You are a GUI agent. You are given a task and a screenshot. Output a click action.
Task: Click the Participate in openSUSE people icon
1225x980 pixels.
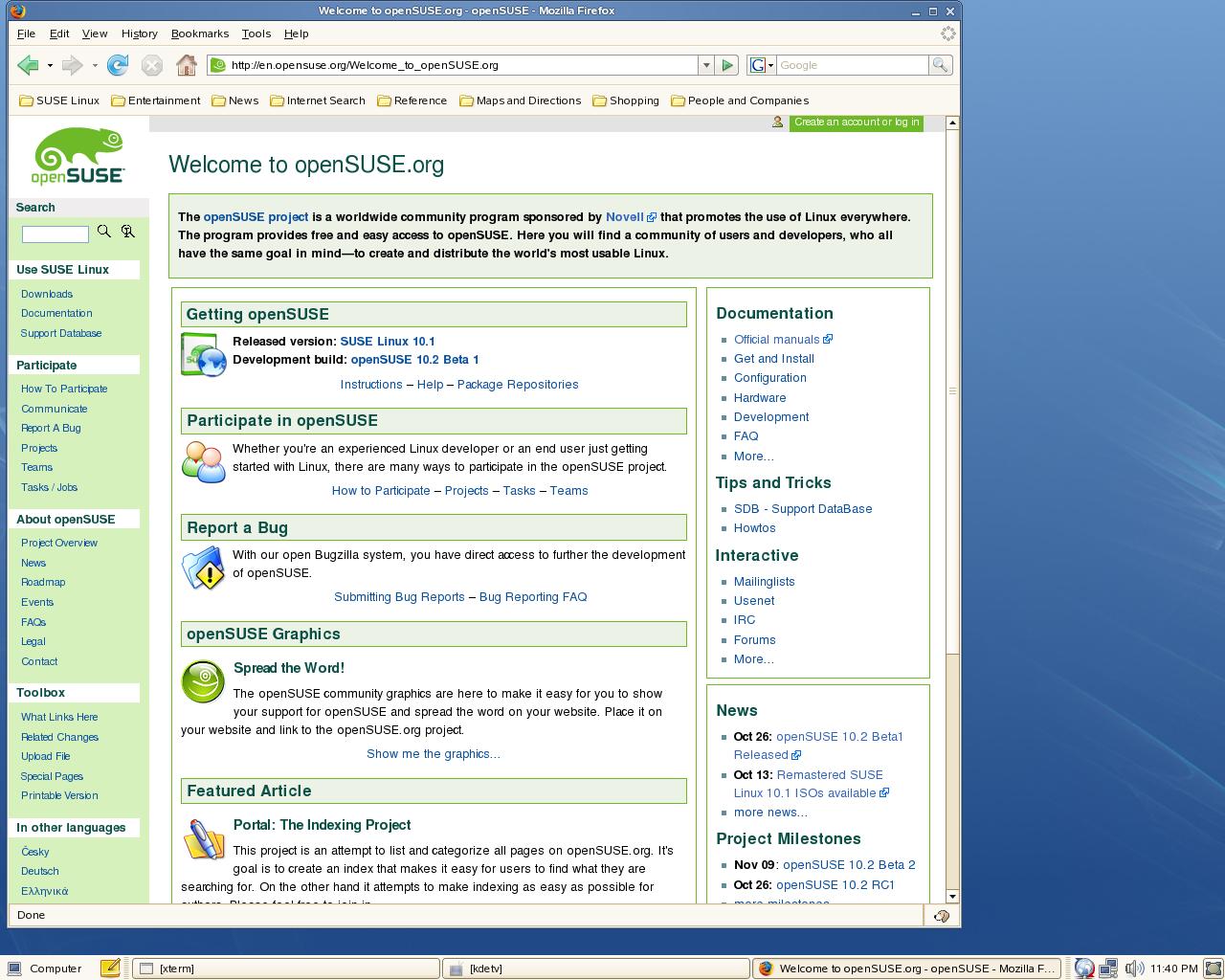click(203, 461)
